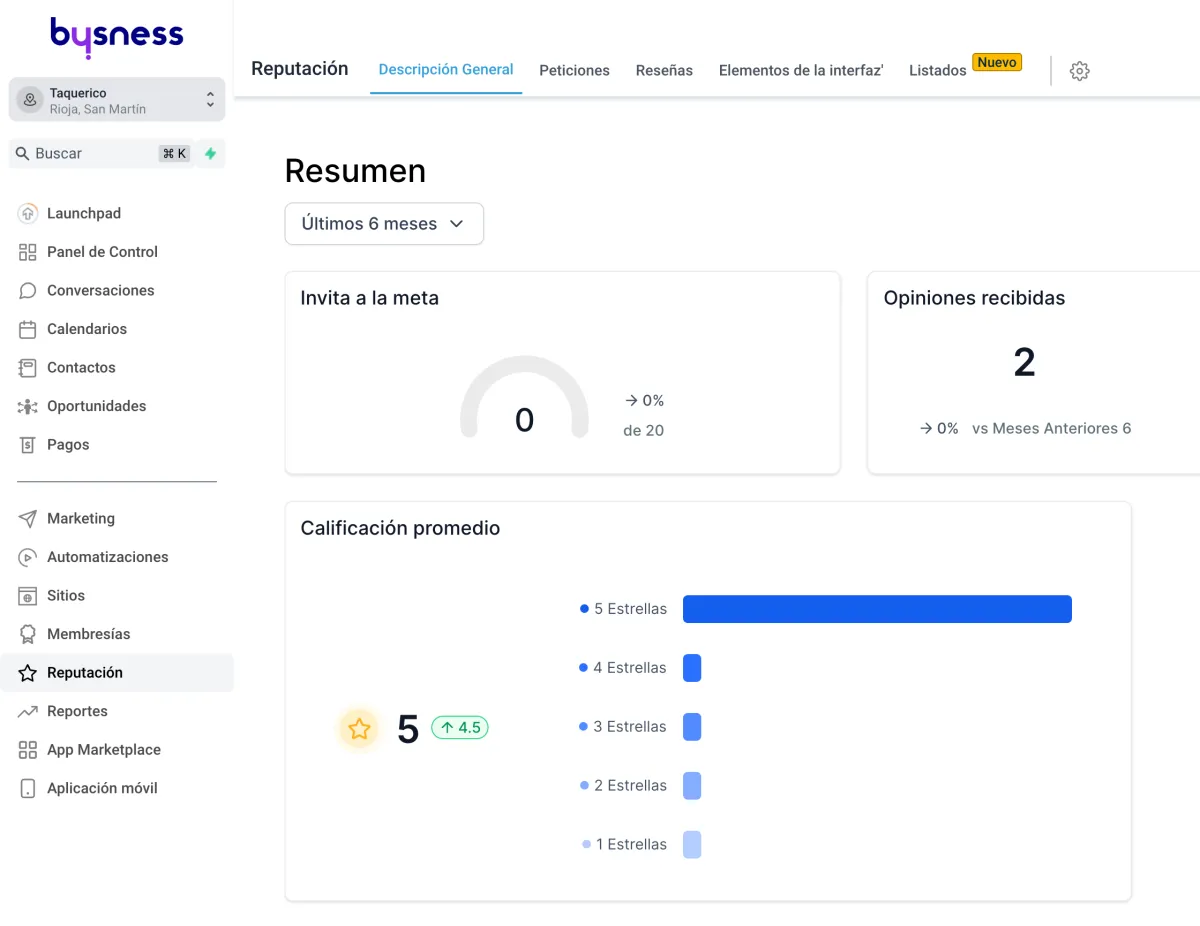Click the green lightning bolt quick-actions icon
This screenshot has width=1200, height=926.
[x=210, y=154]
